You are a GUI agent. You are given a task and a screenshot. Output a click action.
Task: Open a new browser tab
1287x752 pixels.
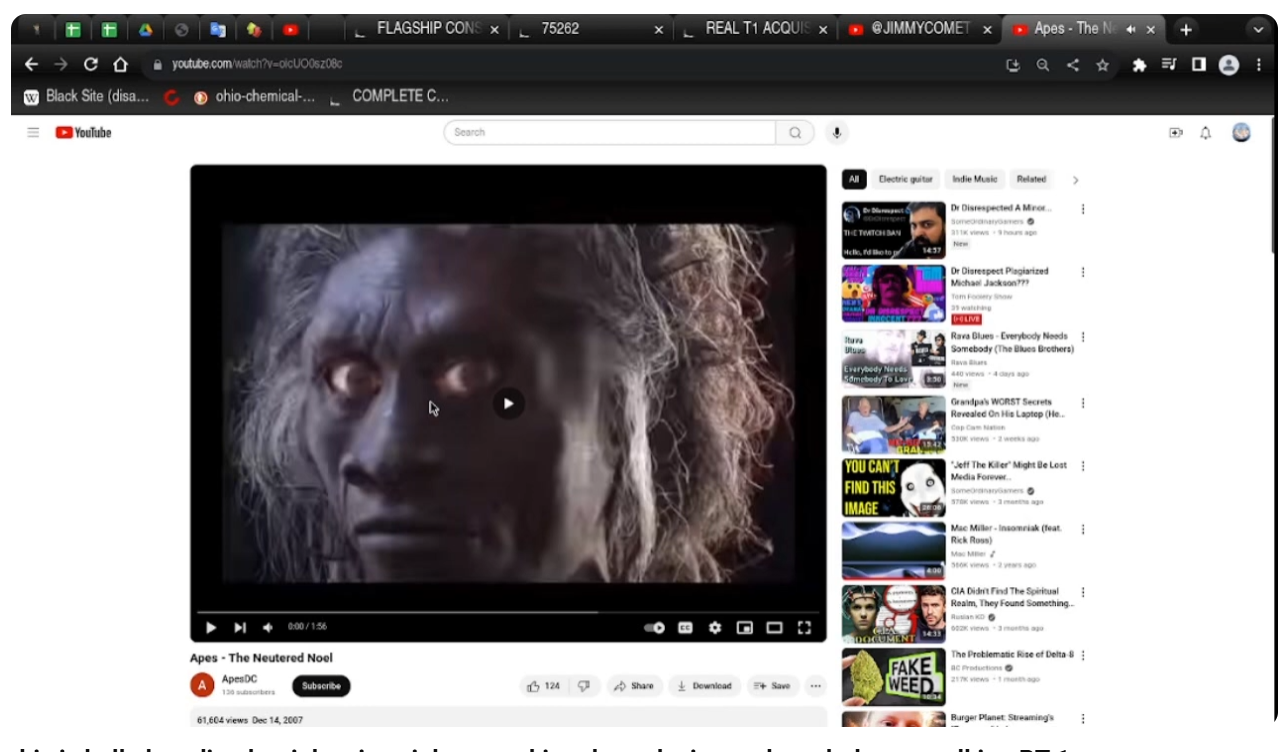(1186, 29)
